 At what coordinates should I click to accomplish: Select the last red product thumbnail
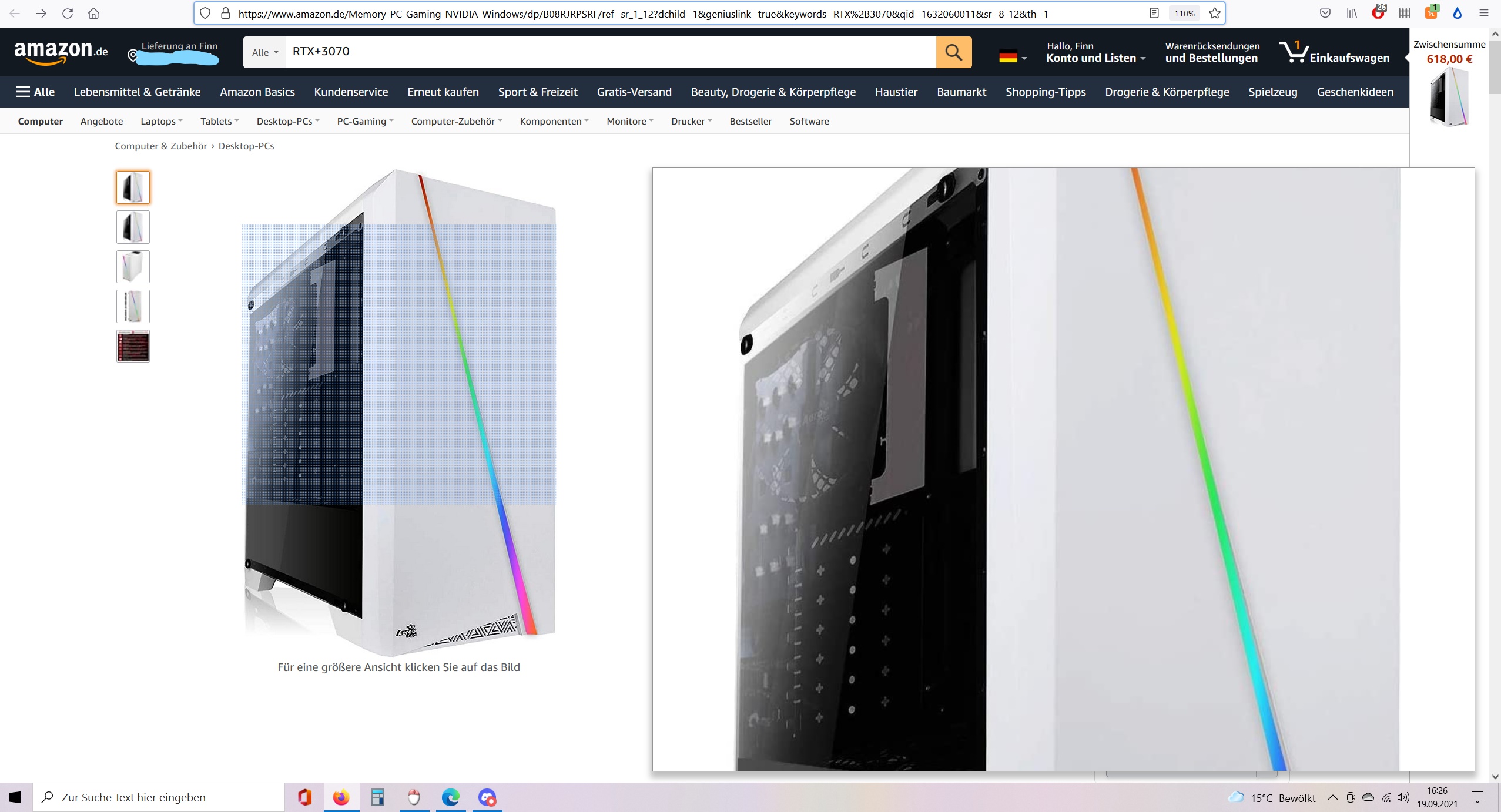pos(133,345)
